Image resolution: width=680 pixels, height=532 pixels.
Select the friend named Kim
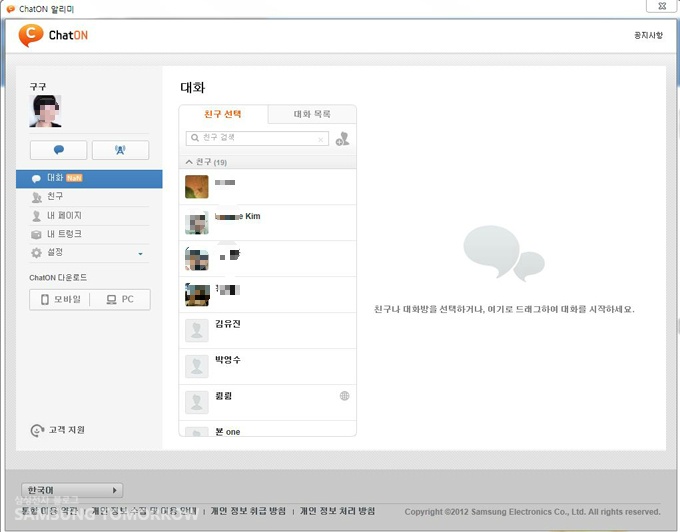coord(268,223)
